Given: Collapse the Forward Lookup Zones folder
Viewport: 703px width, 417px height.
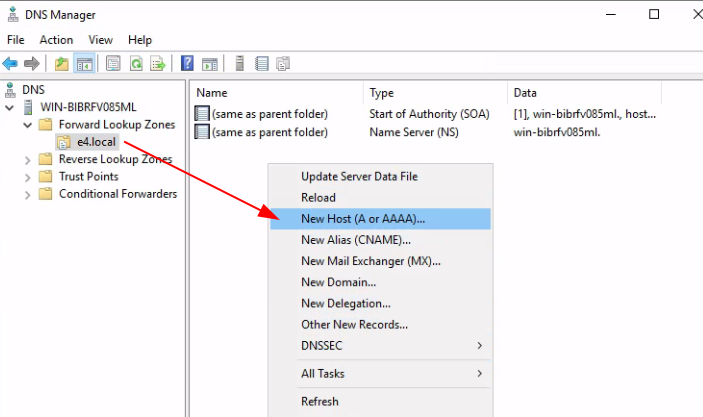Looking at the screenshot, I should tap(28, 125).
